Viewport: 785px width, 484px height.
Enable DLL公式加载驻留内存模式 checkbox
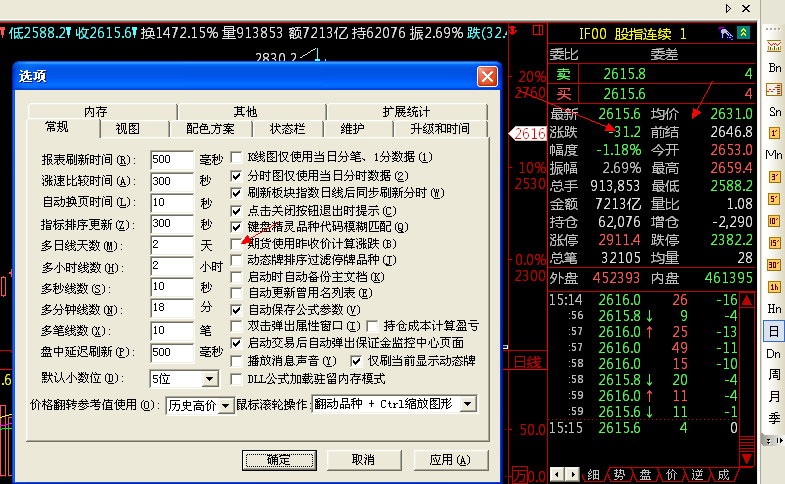point(236,379)
